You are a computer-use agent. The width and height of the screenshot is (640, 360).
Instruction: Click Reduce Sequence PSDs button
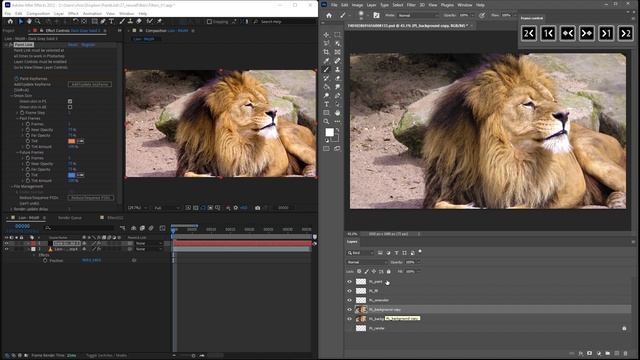(91, 198)
